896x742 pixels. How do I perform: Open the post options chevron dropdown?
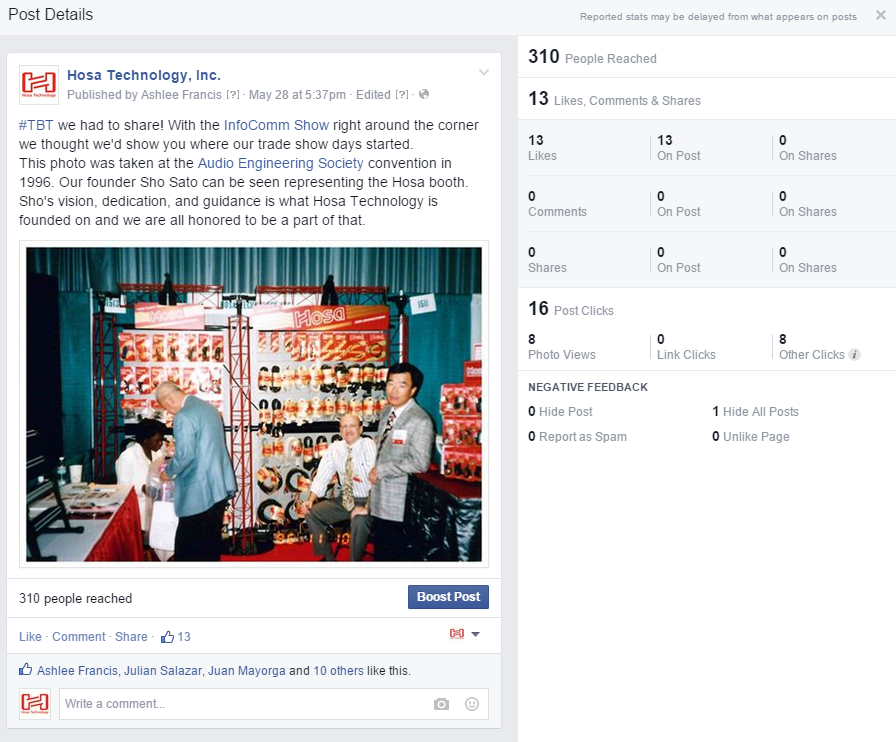484,73
